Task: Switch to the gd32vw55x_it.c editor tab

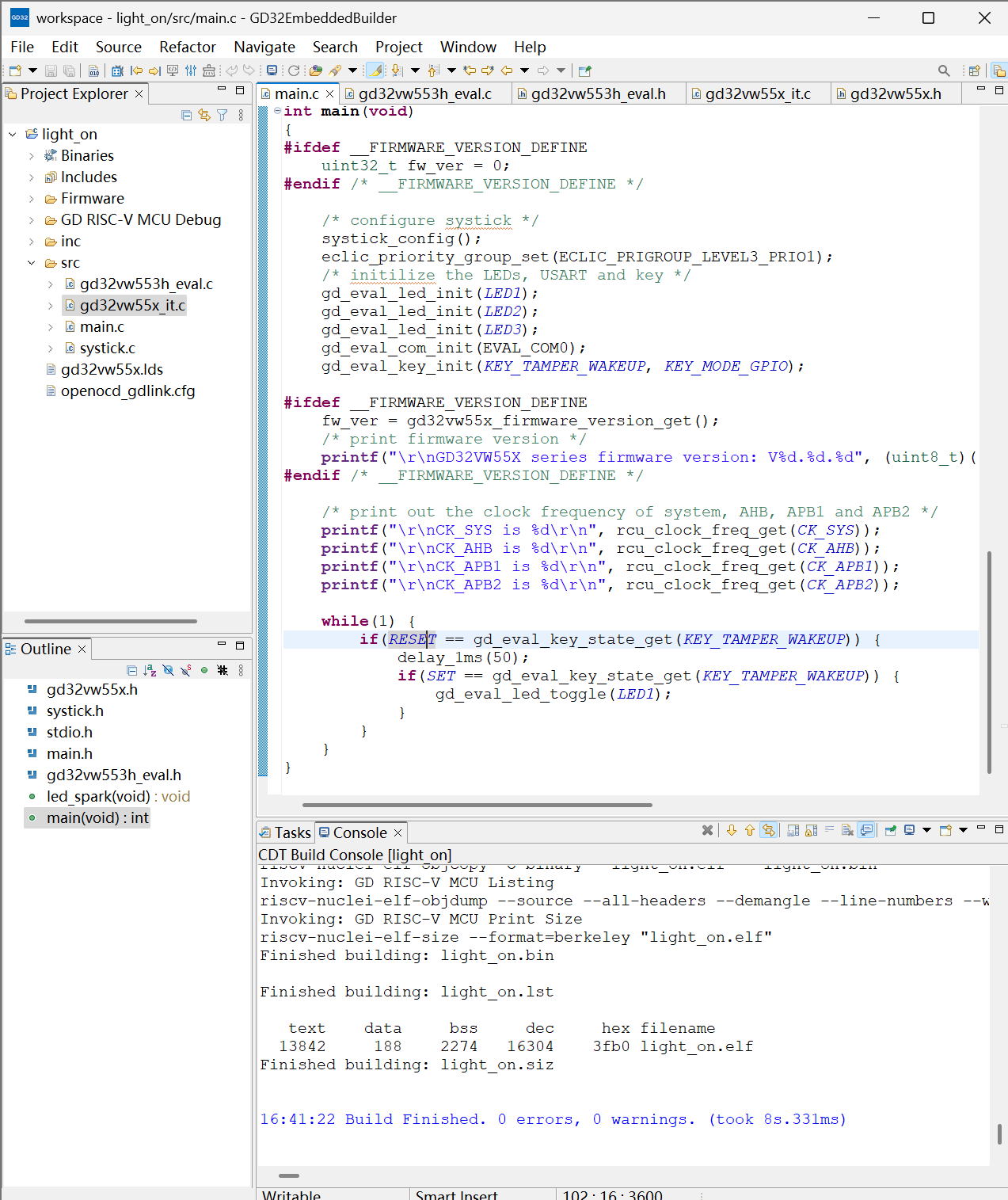Action: click(758, 93)
